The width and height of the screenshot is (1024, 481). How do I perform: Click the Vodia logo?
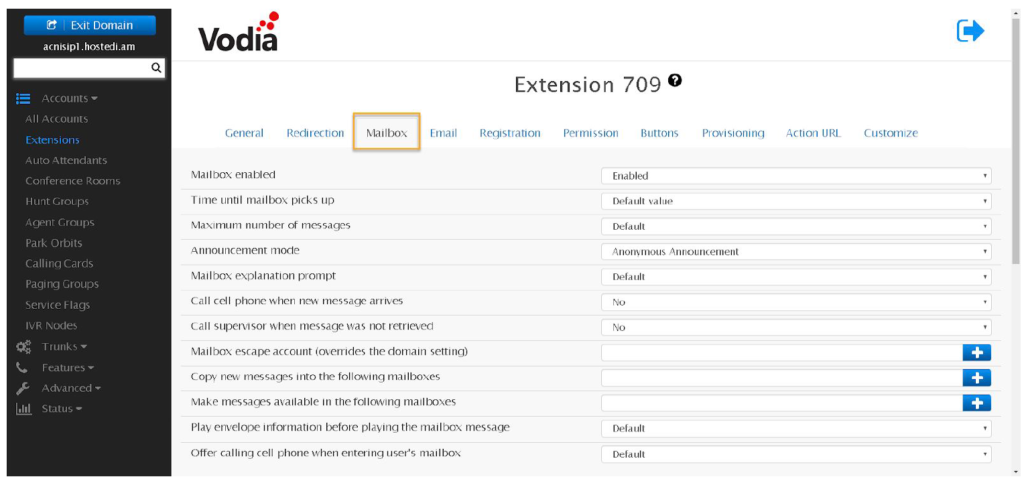(238, 33)
